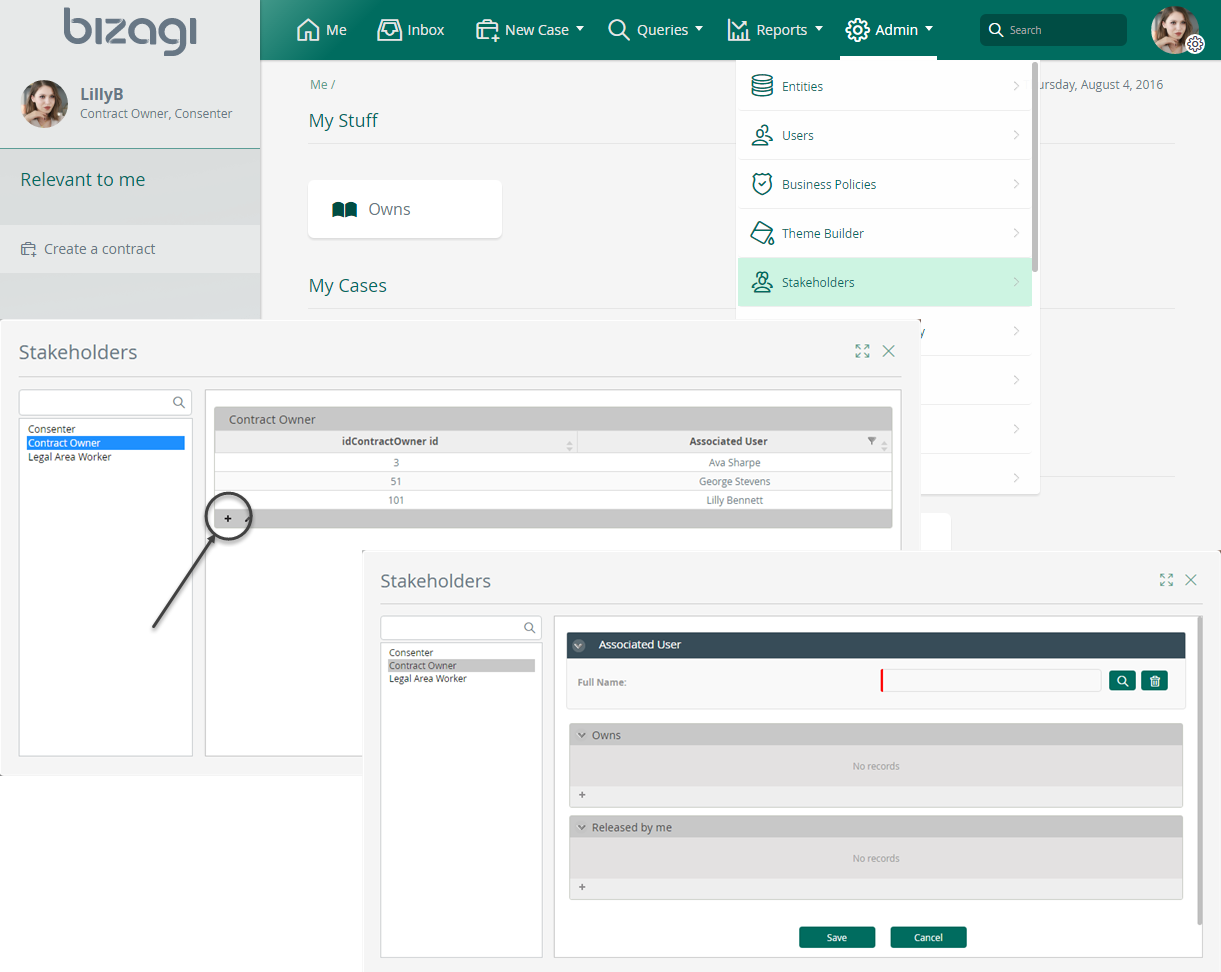Open the Me home page

tap(322, 30)
